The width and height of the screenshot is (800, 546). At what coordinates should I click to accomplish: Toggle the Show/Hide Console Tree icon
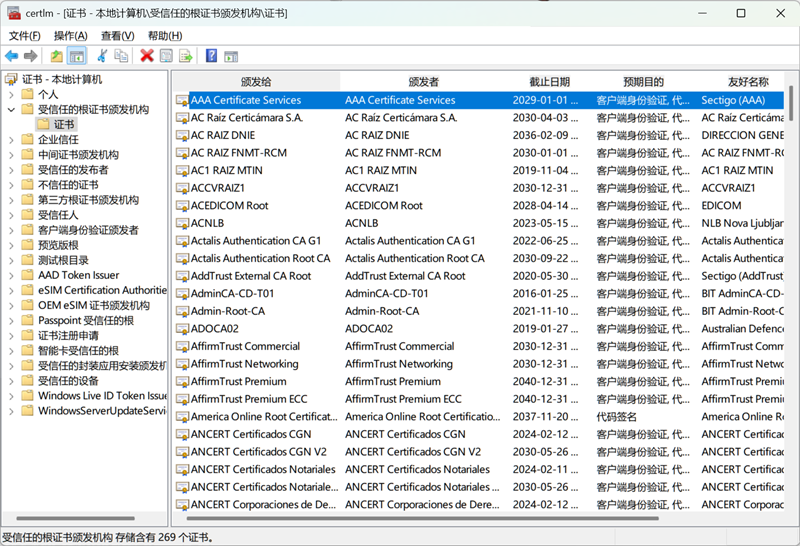[x=77, y=56]
